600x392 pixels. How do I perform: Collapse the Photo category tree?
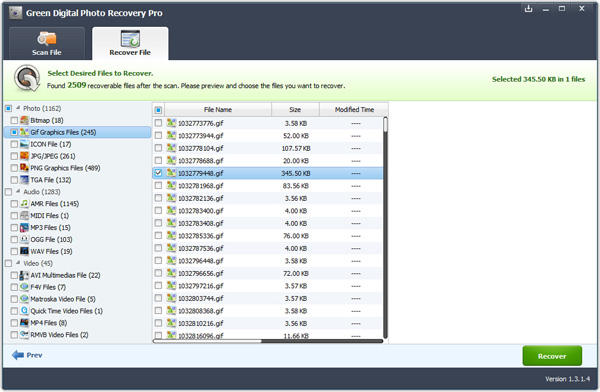click(18, 108)
